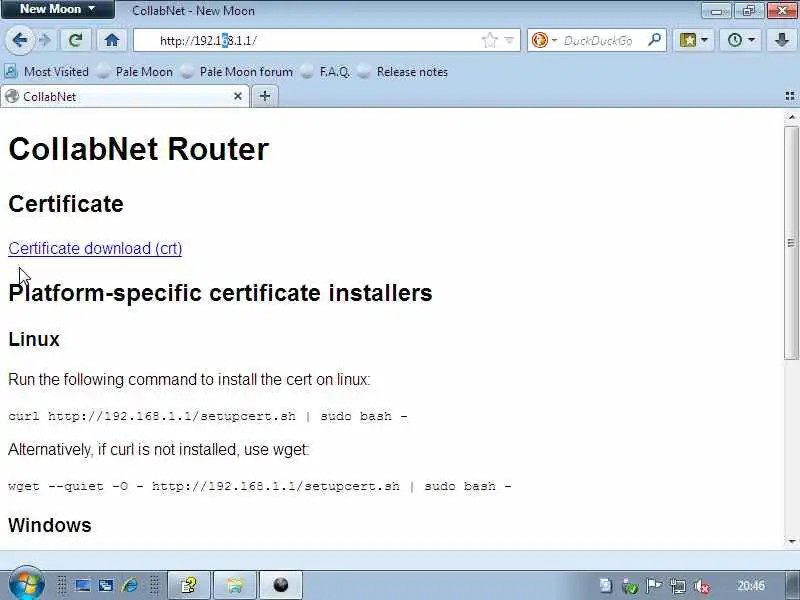Open the Pale Moon bookmark

point(135,72)
